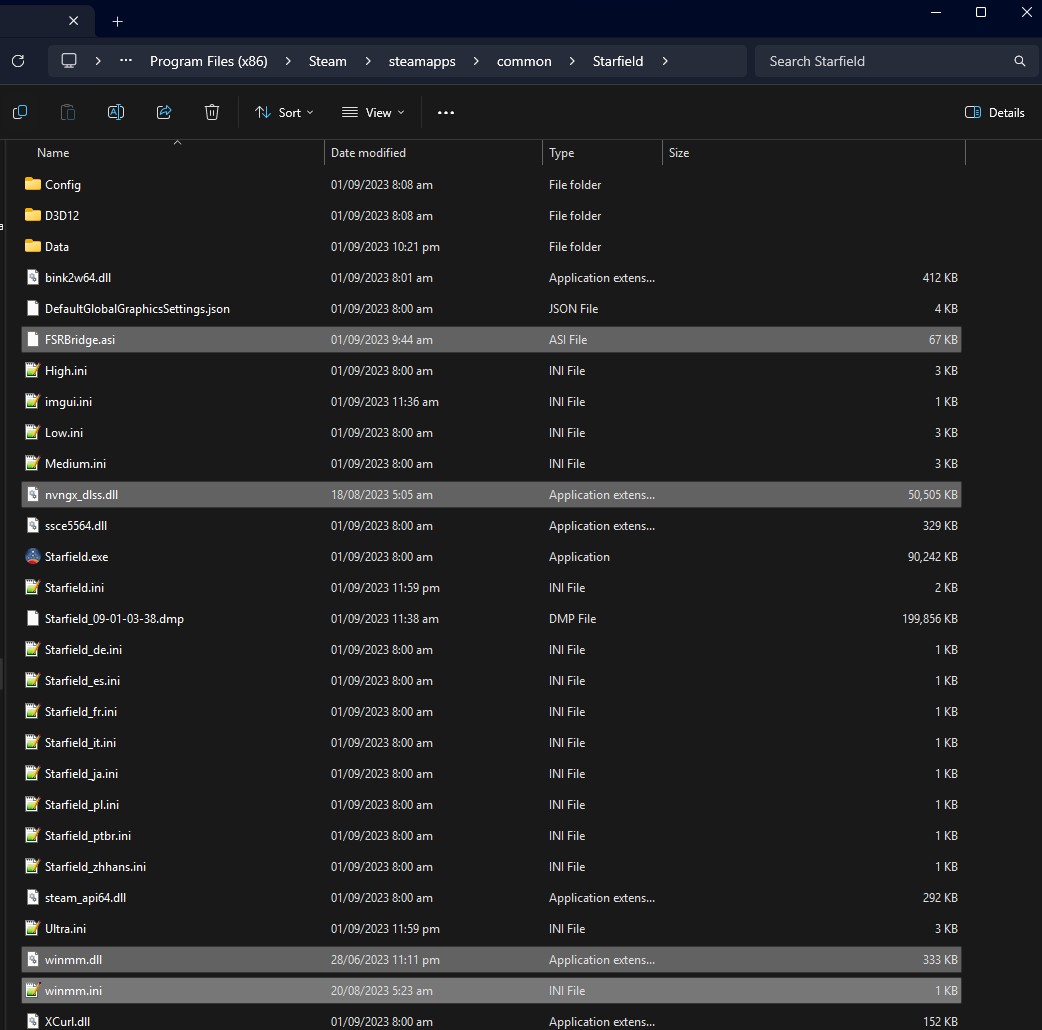Screen dimensions: 1042x1030
Task: Go to Steam folder in breadcrumb
Action: point(328,61)
